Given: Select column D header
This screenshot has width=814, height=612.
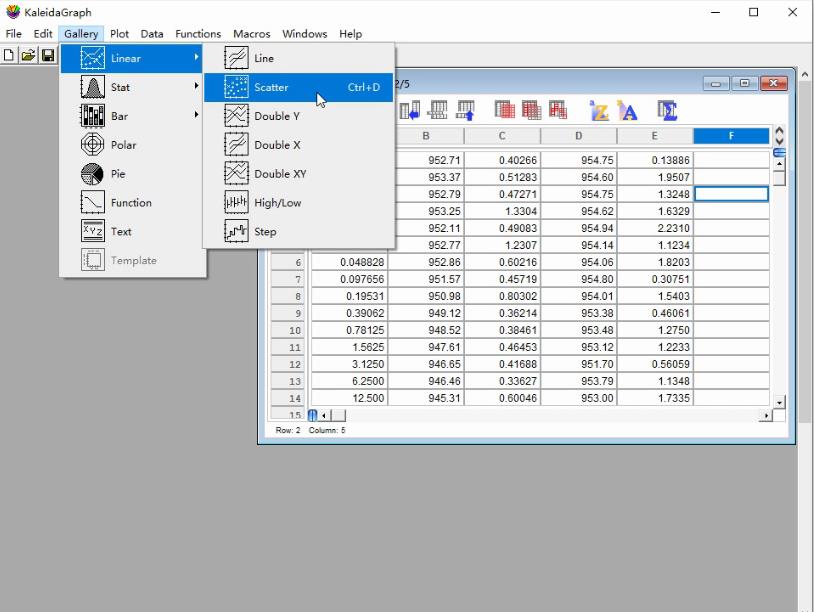Looking at the screenshot, I should click(578, 136).
